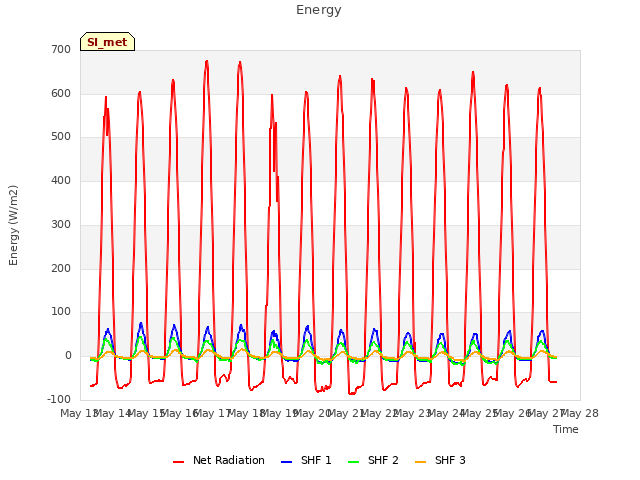Viewport: 640px width, 480px height.
Task: Select the SHF 2 legend entry
Action: [373, 460]
